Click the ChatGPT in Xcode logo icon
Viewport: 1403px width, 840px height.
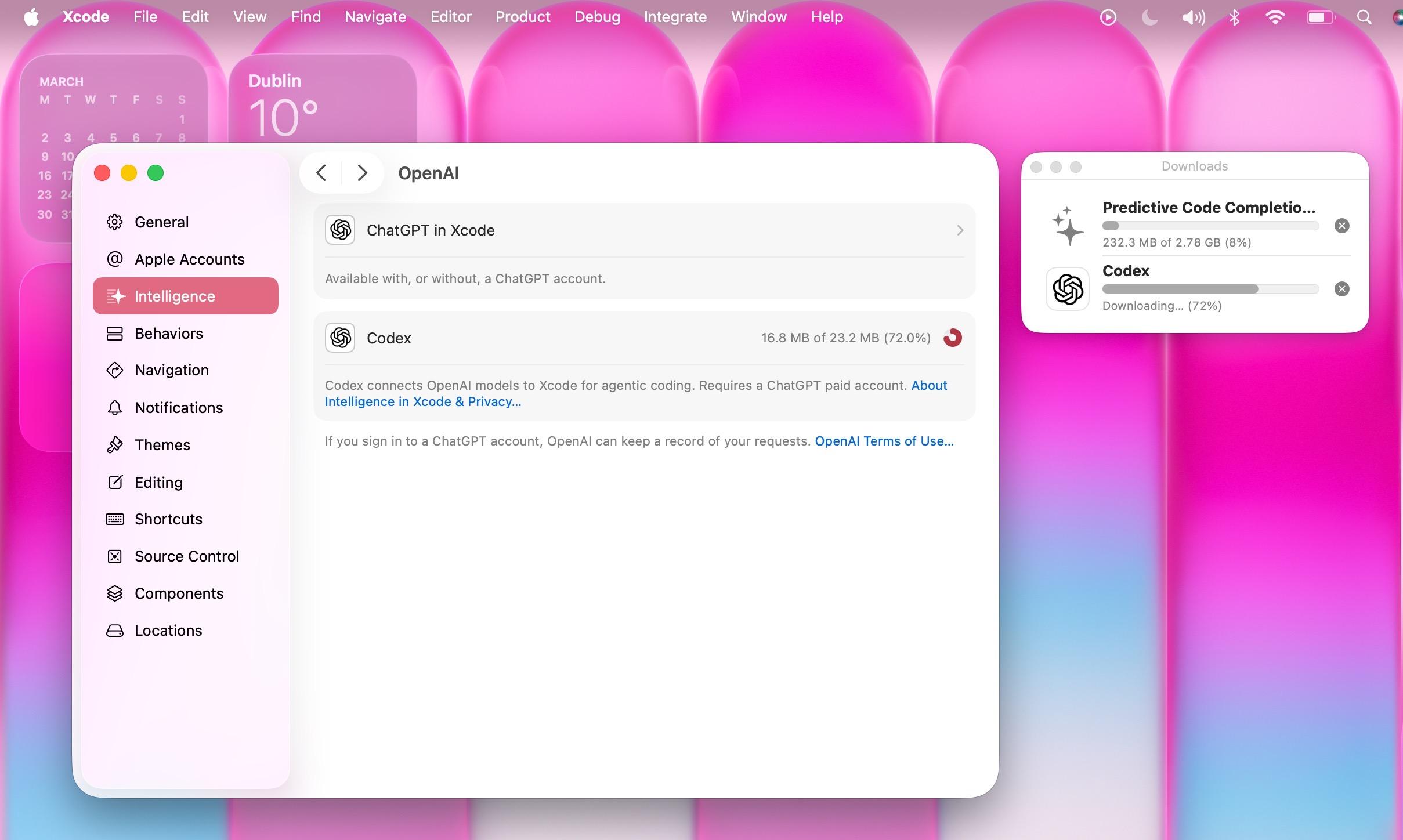[x=340, y=230]
